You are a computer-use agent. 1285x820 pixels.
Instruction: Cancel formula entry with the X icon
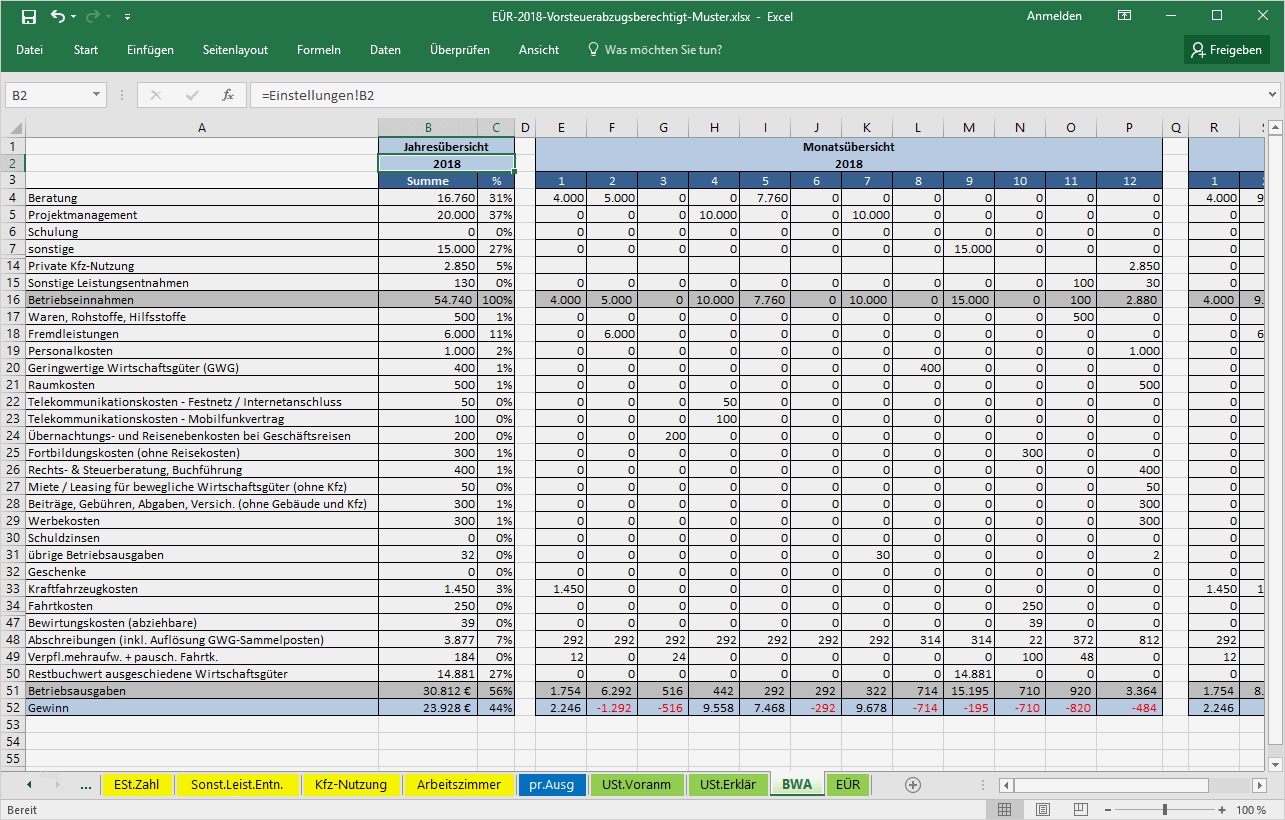tap(155, 94)
